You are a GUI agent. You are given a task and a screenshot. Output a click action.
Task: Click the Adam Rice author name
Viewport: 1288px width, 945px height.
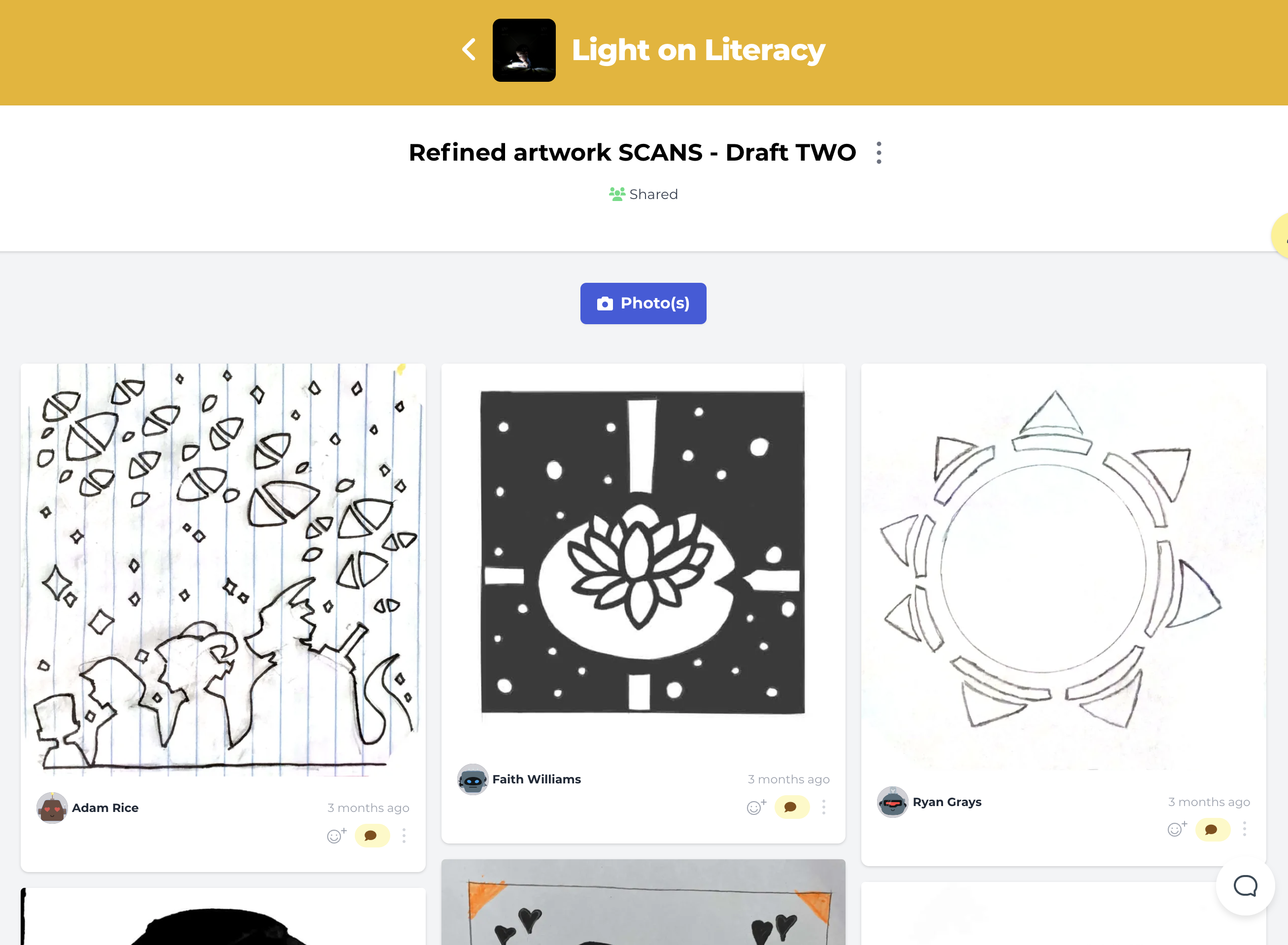point(105,808)
